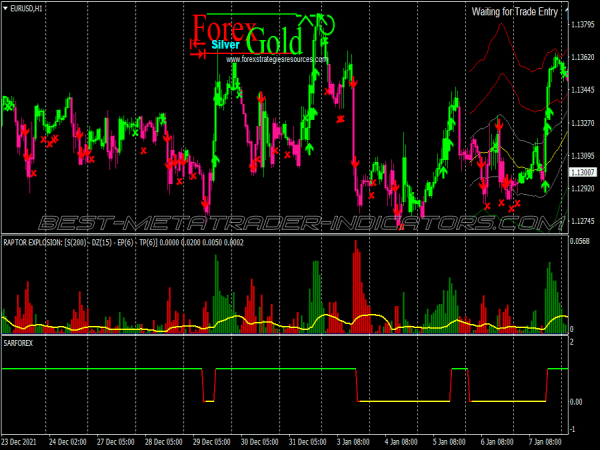Select the current price tag 1.13007

[x=582, y=173]
